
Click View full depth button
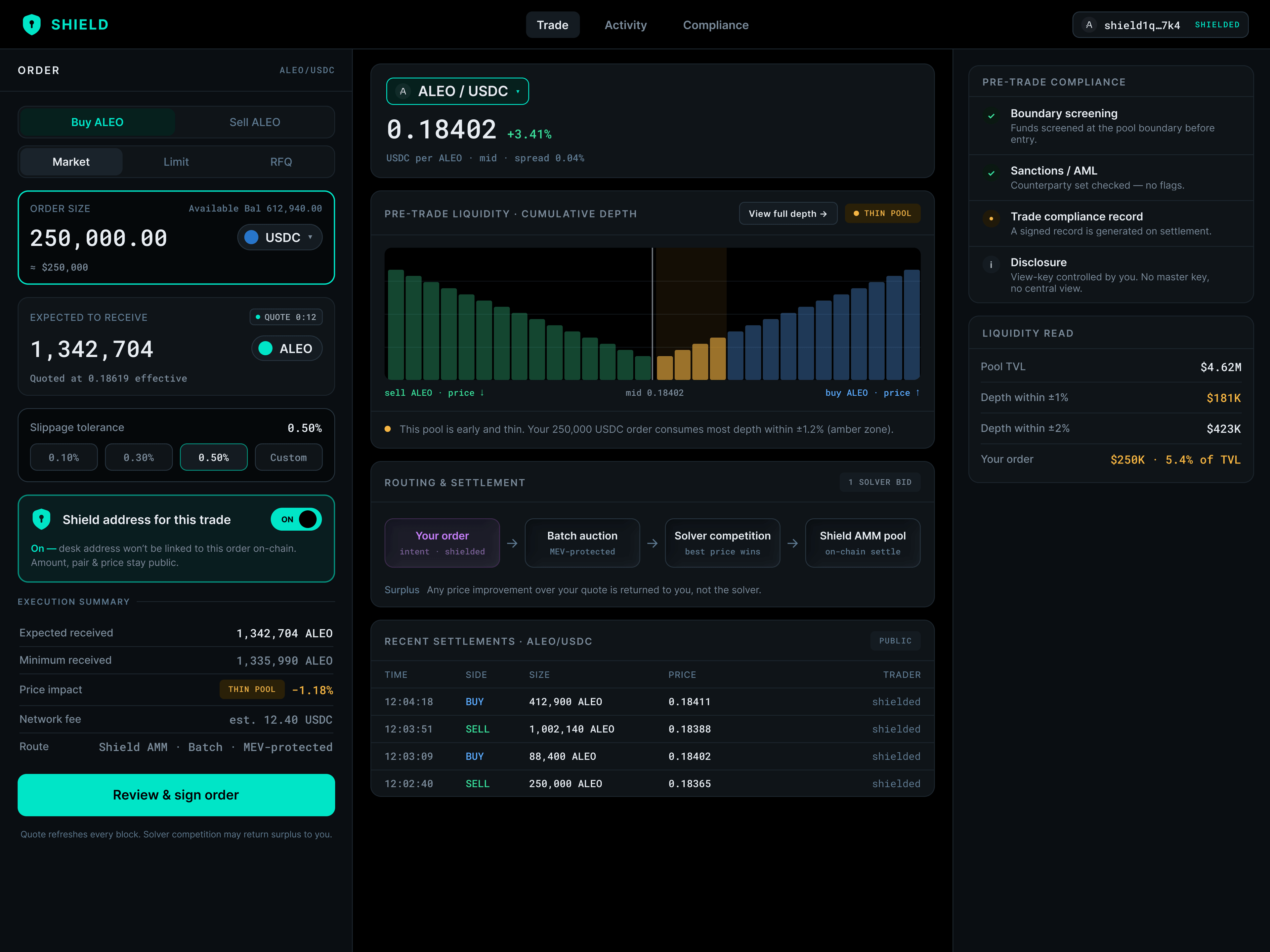[x=788, y=214]
